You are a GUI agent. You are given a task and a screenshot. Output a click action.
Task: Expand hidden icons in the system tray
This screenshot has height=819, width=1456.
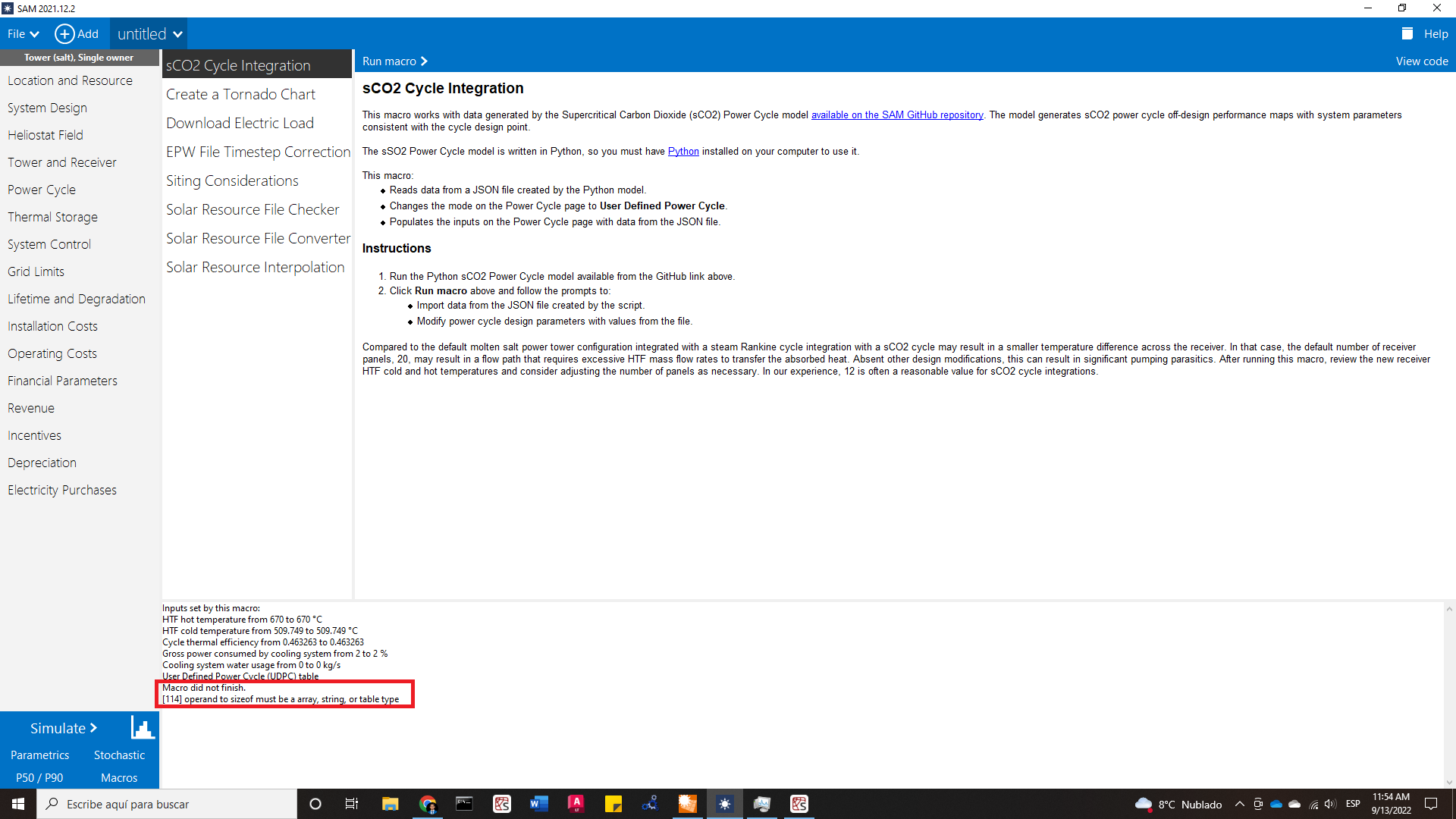pyautogui.click(x=1239, y=804)
